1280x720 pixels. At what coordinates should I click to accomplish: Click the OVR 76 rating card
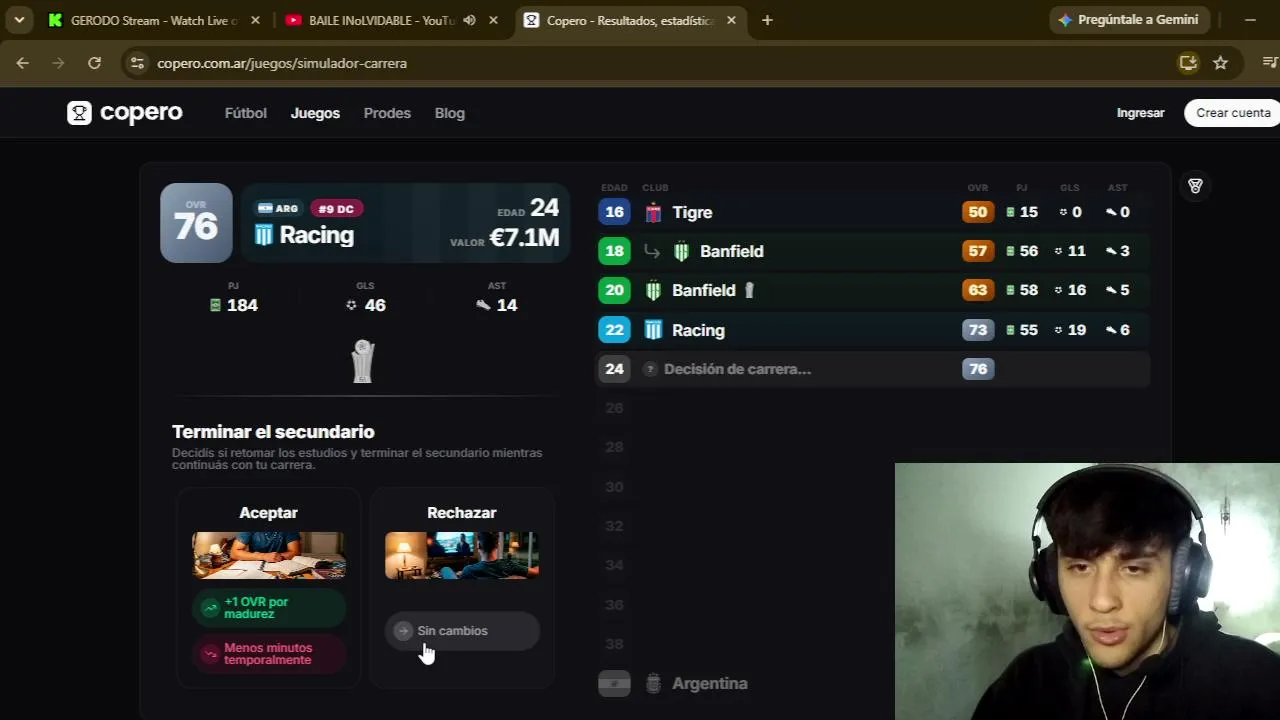click(196, 223)
